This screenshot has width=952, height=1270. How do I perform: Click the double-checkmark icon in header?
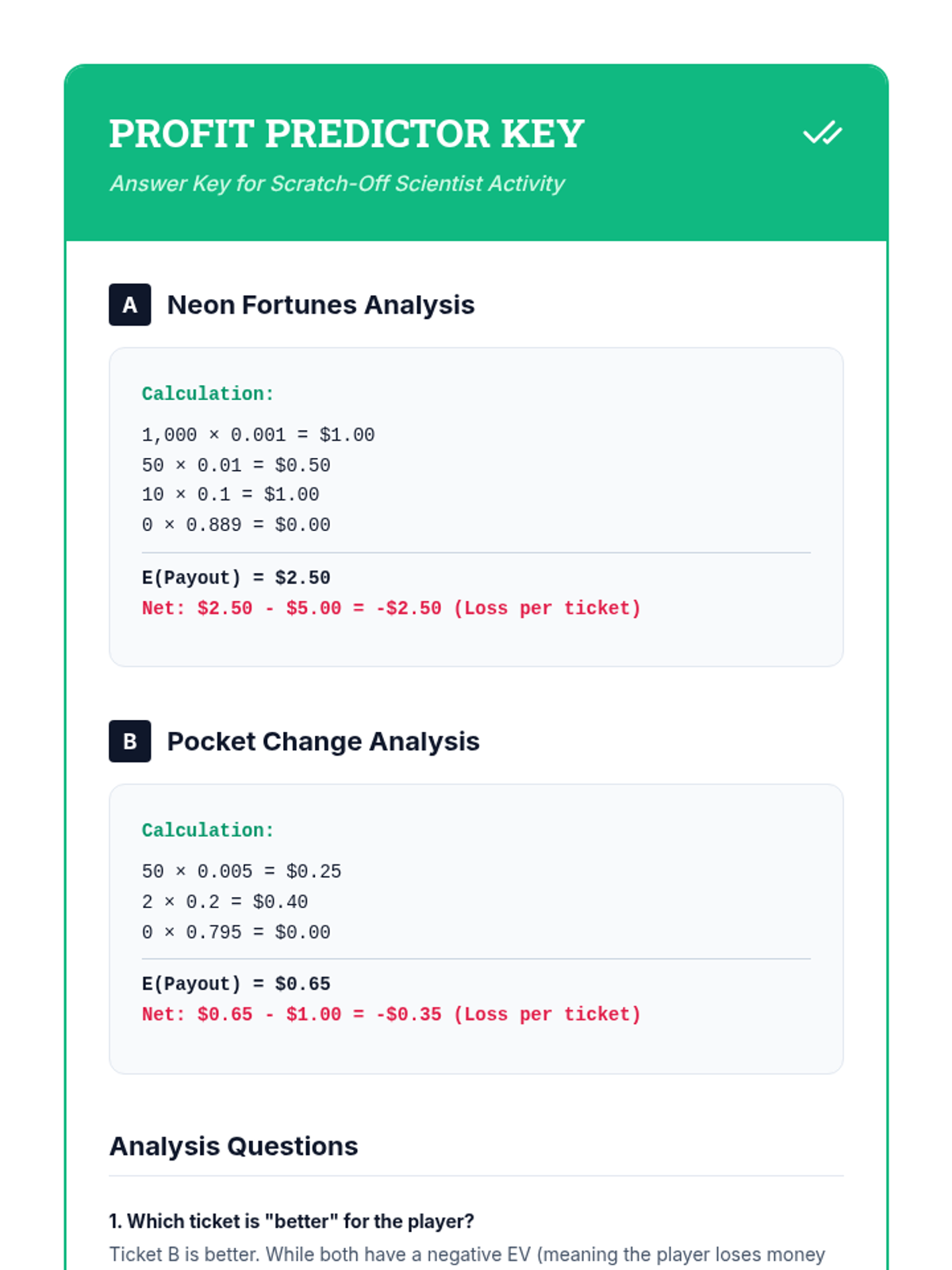click(x=822, y=133)
